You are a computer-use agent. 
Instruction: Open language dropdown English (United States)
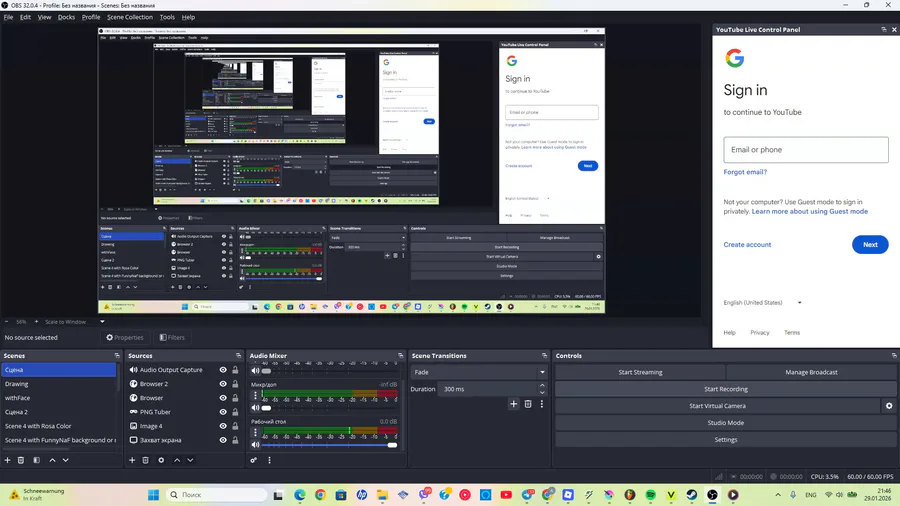tap(762, 302)
